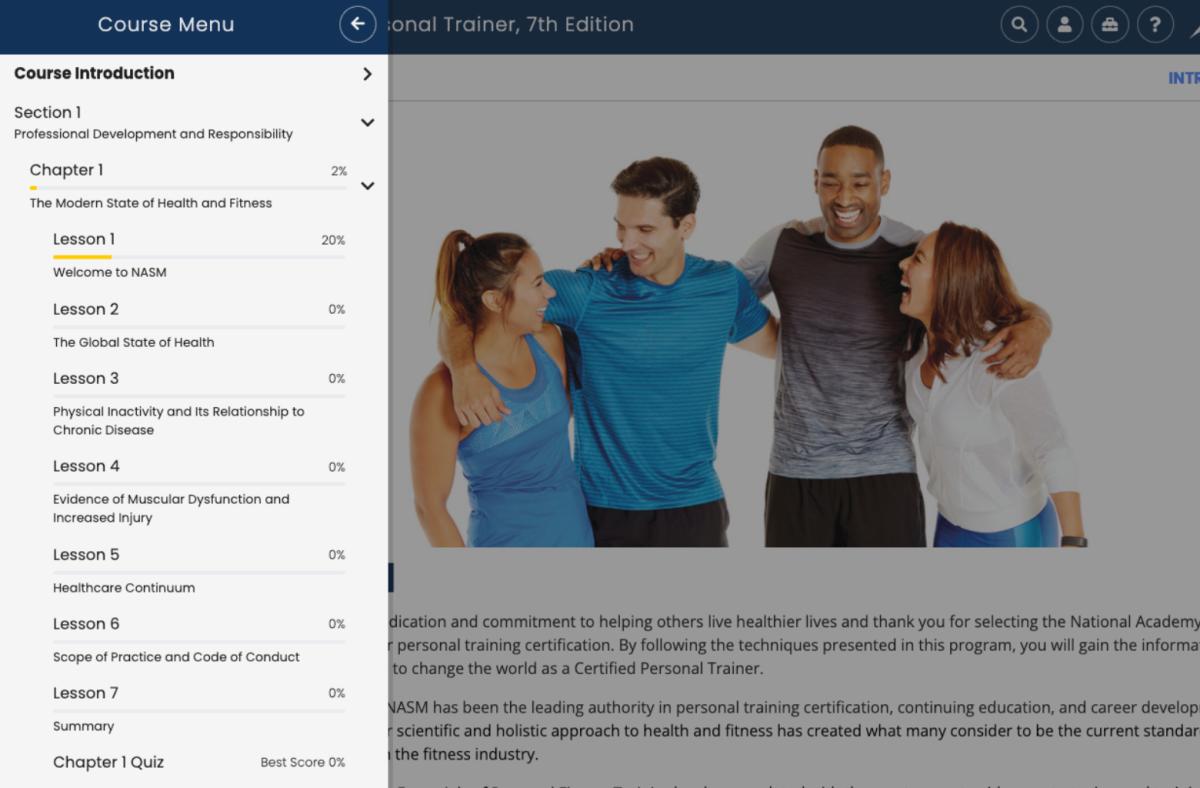The height and width of the screenshot is (788, 1200).
Task: Click the Course Menu header title
Action: pos(166,25)
